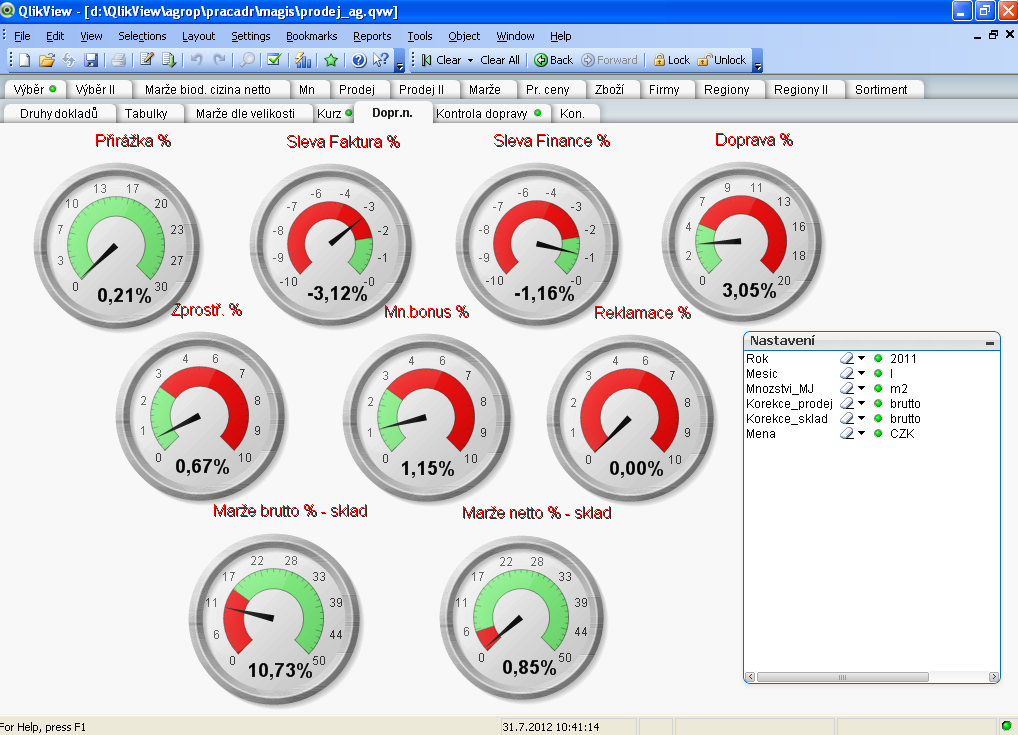1018x735 pixels.
Task: Lock current selections
Action: tap(672, 60)
